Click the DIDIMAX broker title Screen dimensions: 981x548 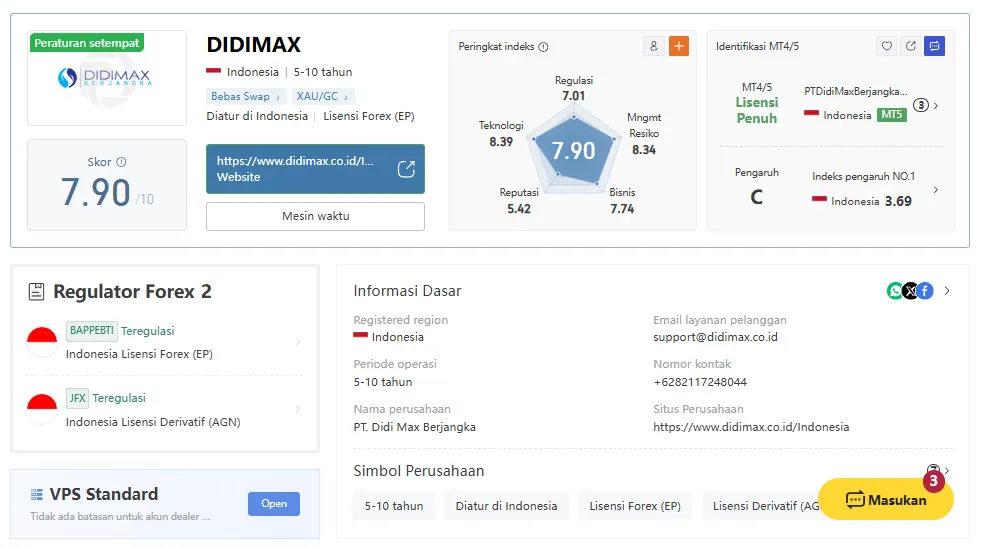click(253, 45)
